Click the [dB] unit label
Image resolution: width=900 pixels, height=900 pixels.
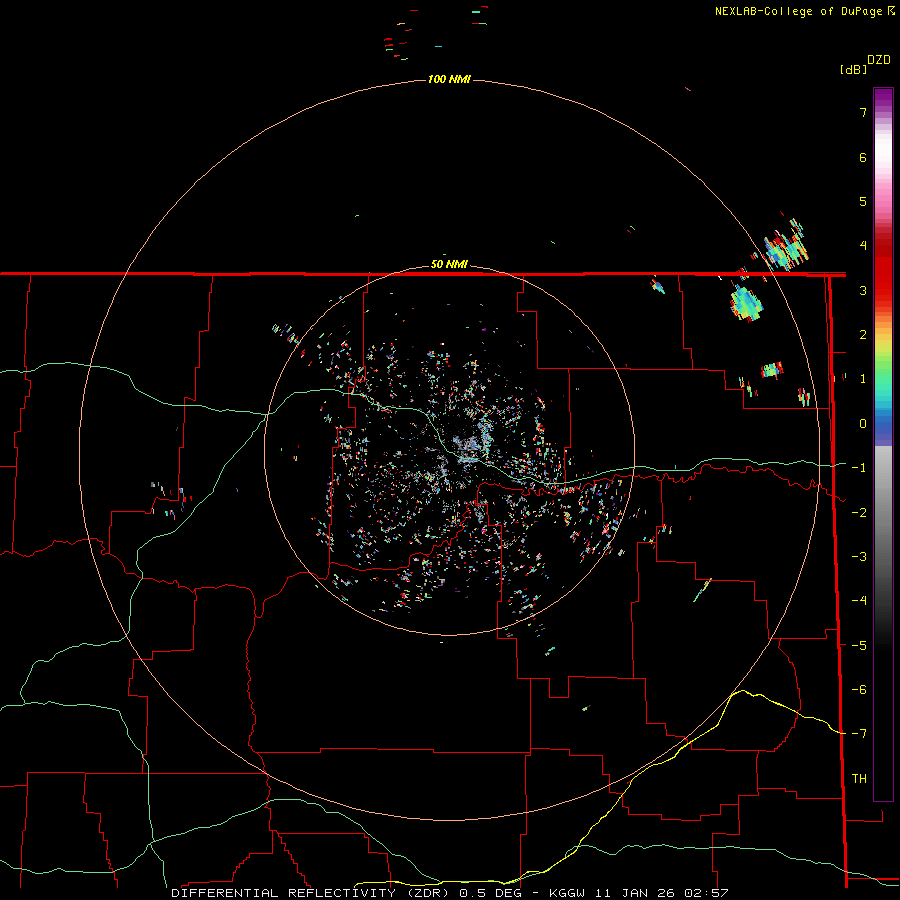(x=854, y=70)
